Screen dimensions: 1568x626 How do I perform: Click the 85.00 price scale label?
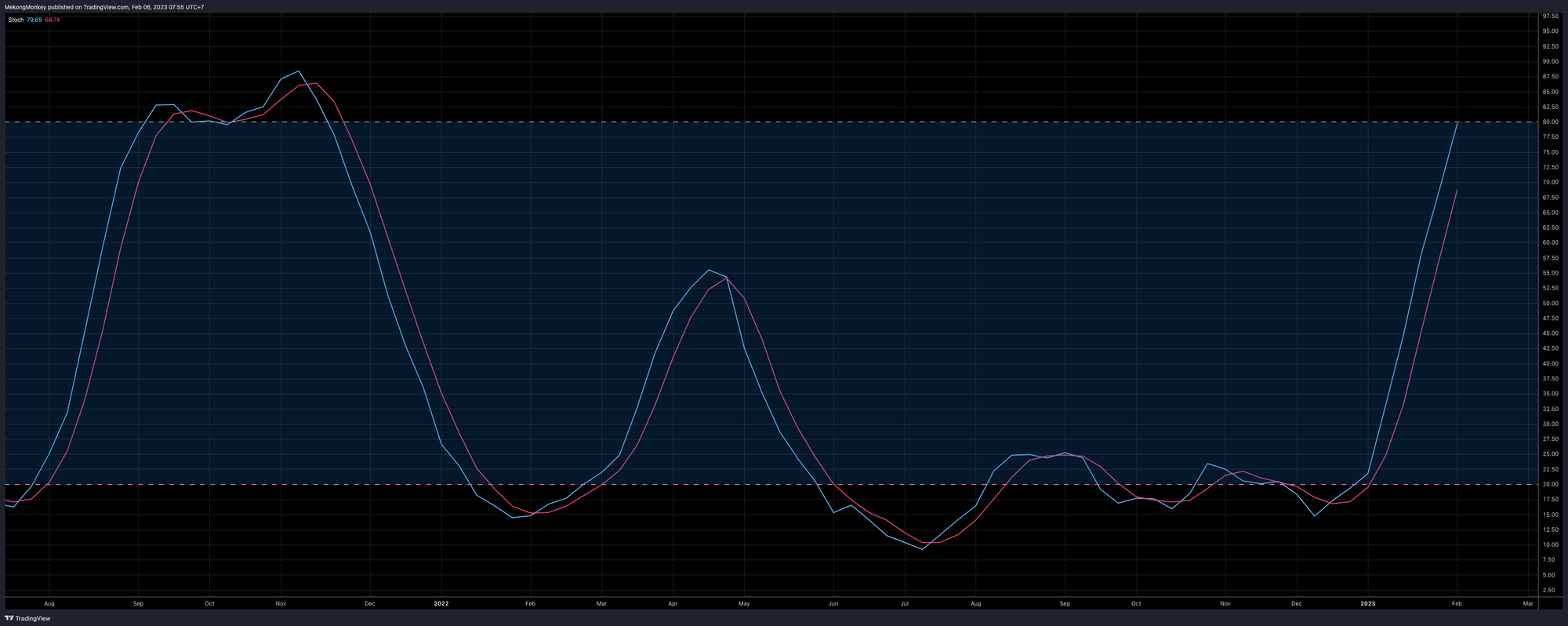tap(1550, 92)
